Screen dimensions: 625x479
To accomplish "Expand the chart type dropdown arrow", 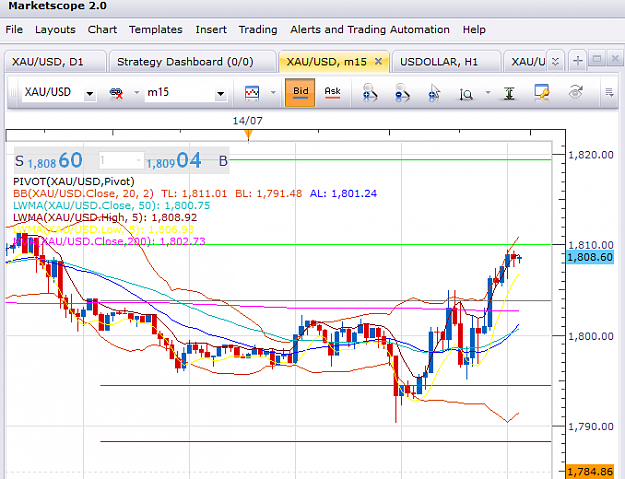I will pyautogui.click(x=273, y=93).
